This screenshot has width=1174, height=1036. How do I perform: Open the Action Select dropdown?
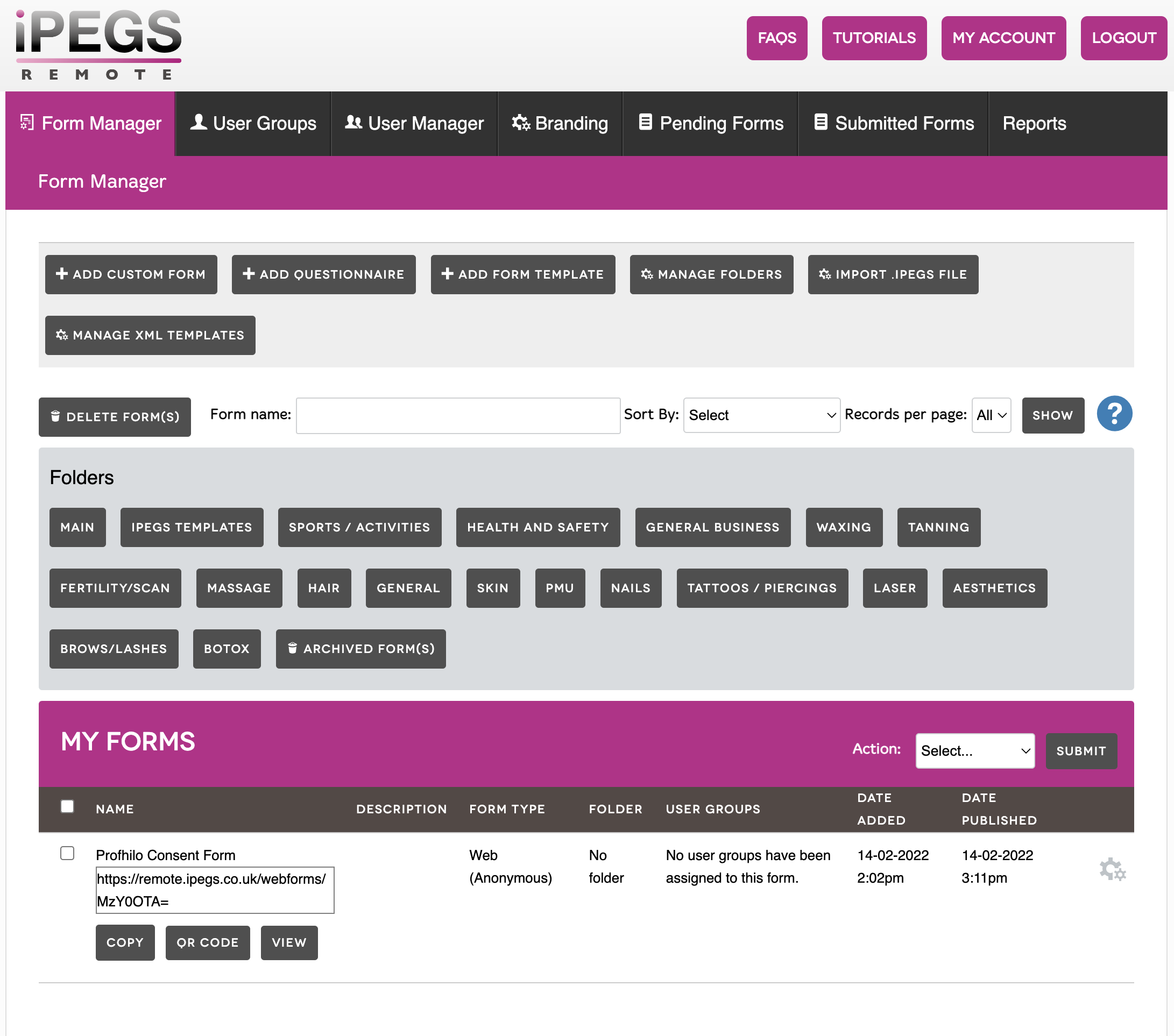tap(974, 750)
